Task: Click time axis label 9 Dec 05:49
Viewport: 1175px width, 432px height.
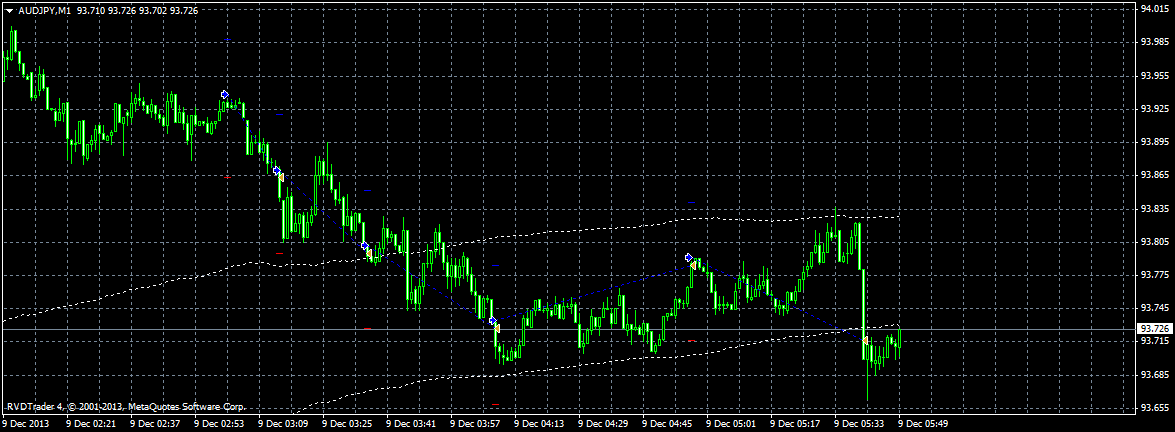Action: (x=925, y=424)
